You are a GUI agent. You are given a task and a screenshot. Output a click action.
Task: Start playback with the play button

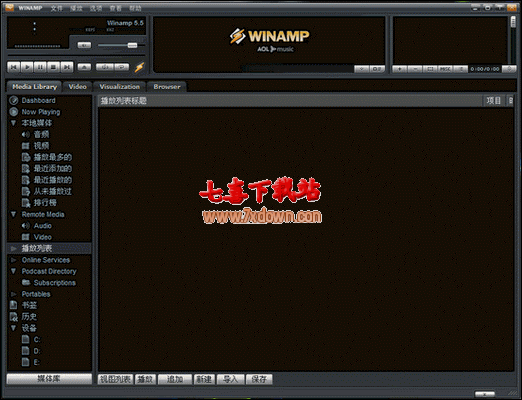pyautogui.click(x=27, y=67)
